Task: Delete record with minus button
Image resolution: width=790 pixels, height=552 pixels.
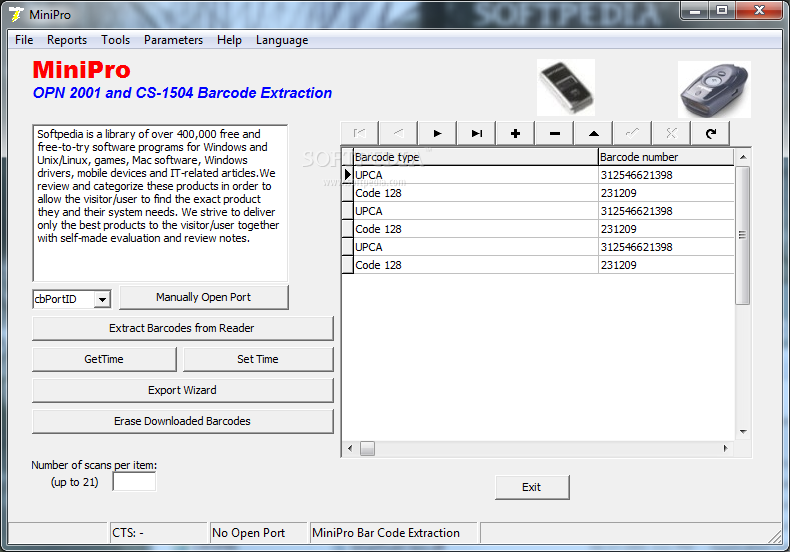Action: (555, 133)
